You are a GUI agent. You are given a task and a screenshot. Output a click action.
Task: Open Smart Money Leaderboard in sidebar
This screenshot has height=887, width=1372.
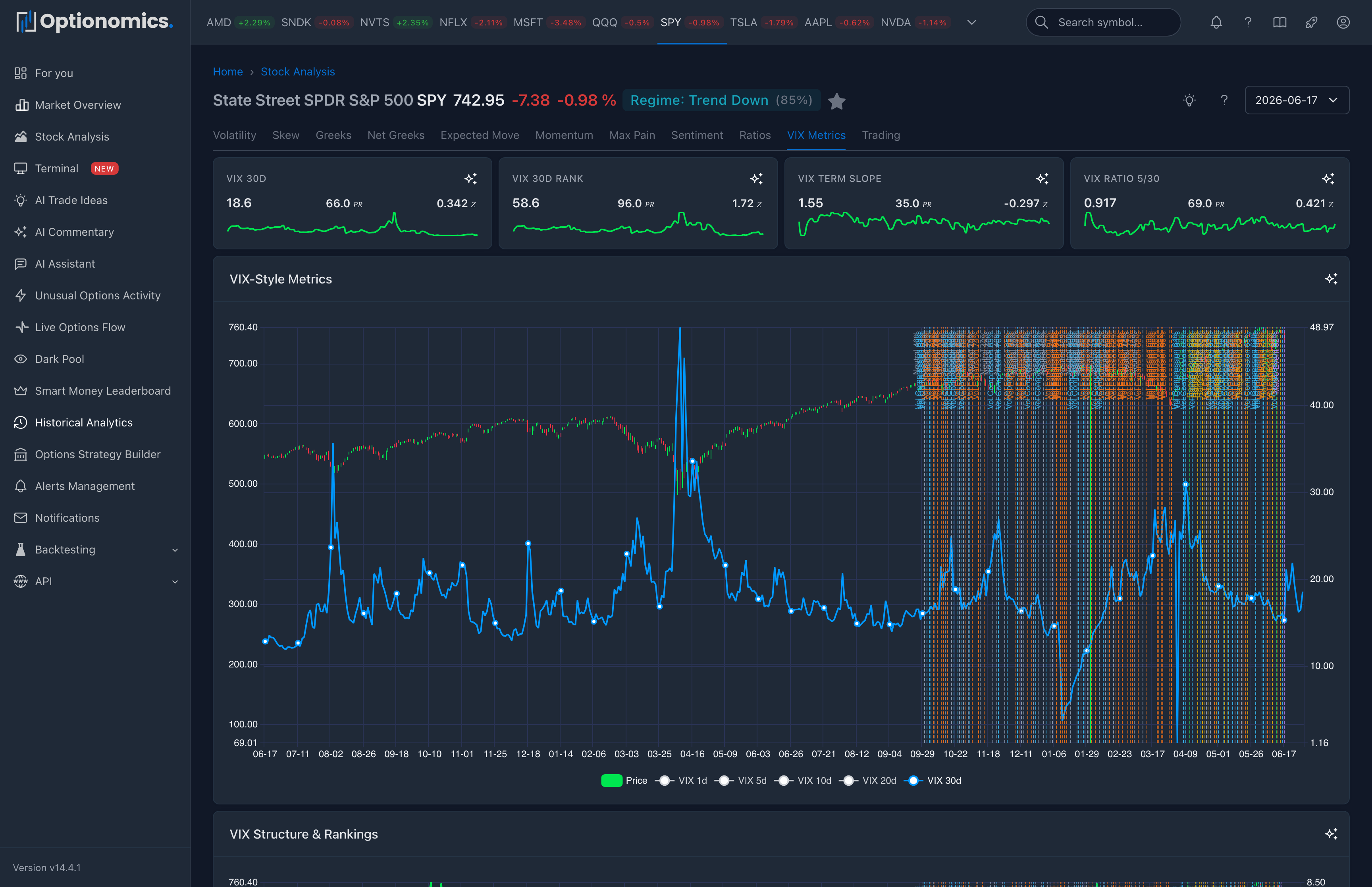coord(95,391)
